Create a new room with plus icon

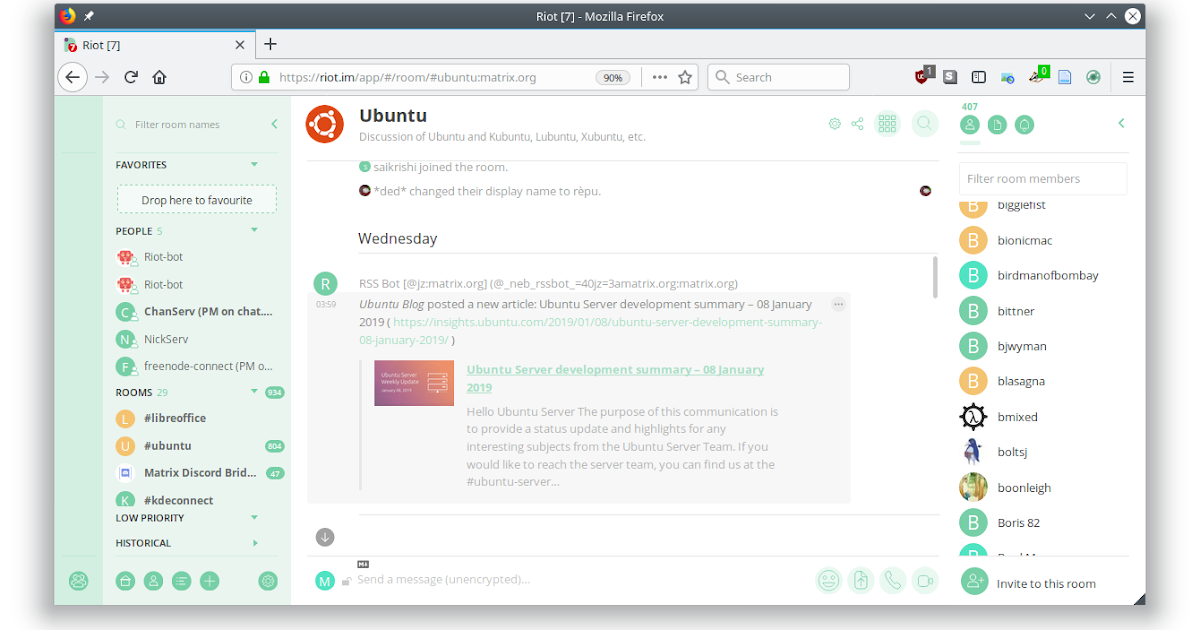209,580
